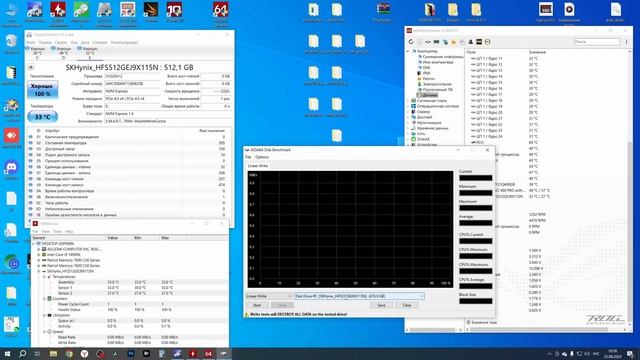The width and height of the screenshot is (640, 360).
Task: Click Refresh icon in AIDA64 Extreme toolbar
Action: [x=411, y=42]
